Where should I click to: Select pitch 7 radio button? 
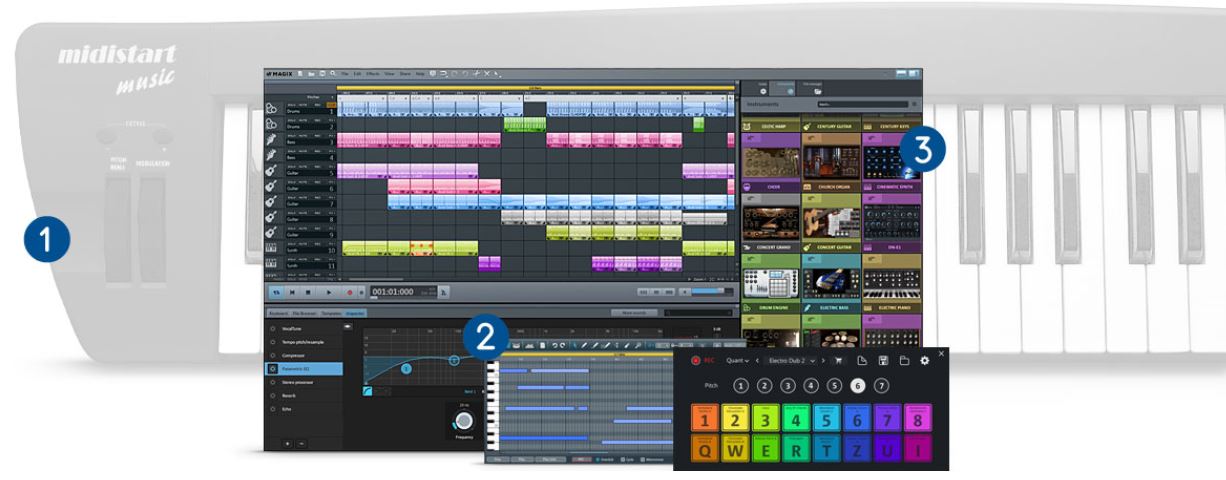[x=881, y=386]
